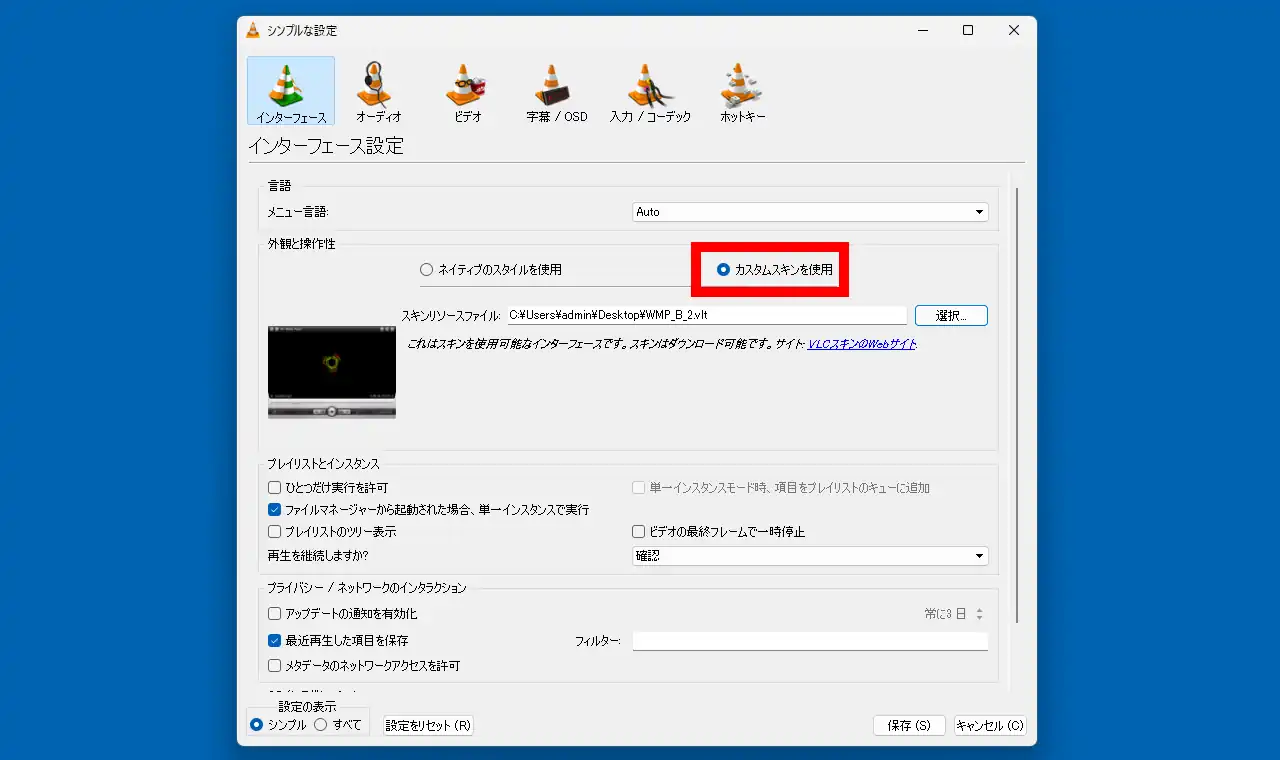1280x760 pixels.
Task: Toggle 最近再生した項目を保存 checkbox
Action: [275, 640]
